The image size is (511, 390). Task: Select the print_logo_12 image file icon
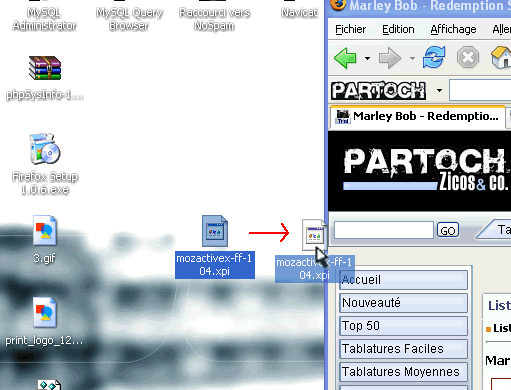point(45,313)
